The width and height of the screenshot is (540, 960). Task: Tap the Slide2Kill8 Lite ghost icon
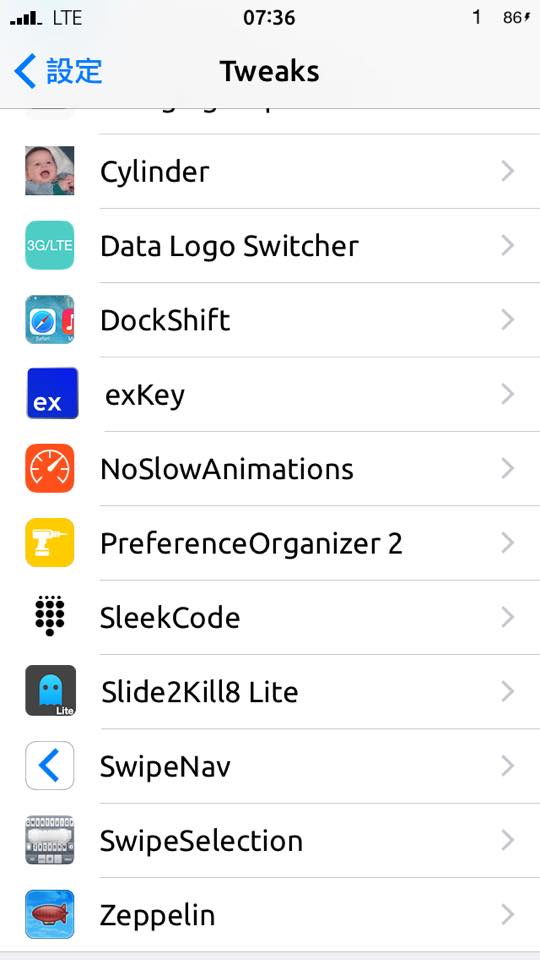coord(50,691)
